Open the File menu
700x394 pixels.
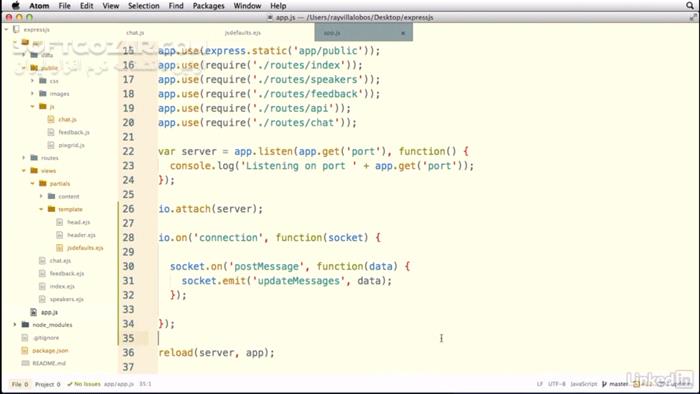[65, 6]
